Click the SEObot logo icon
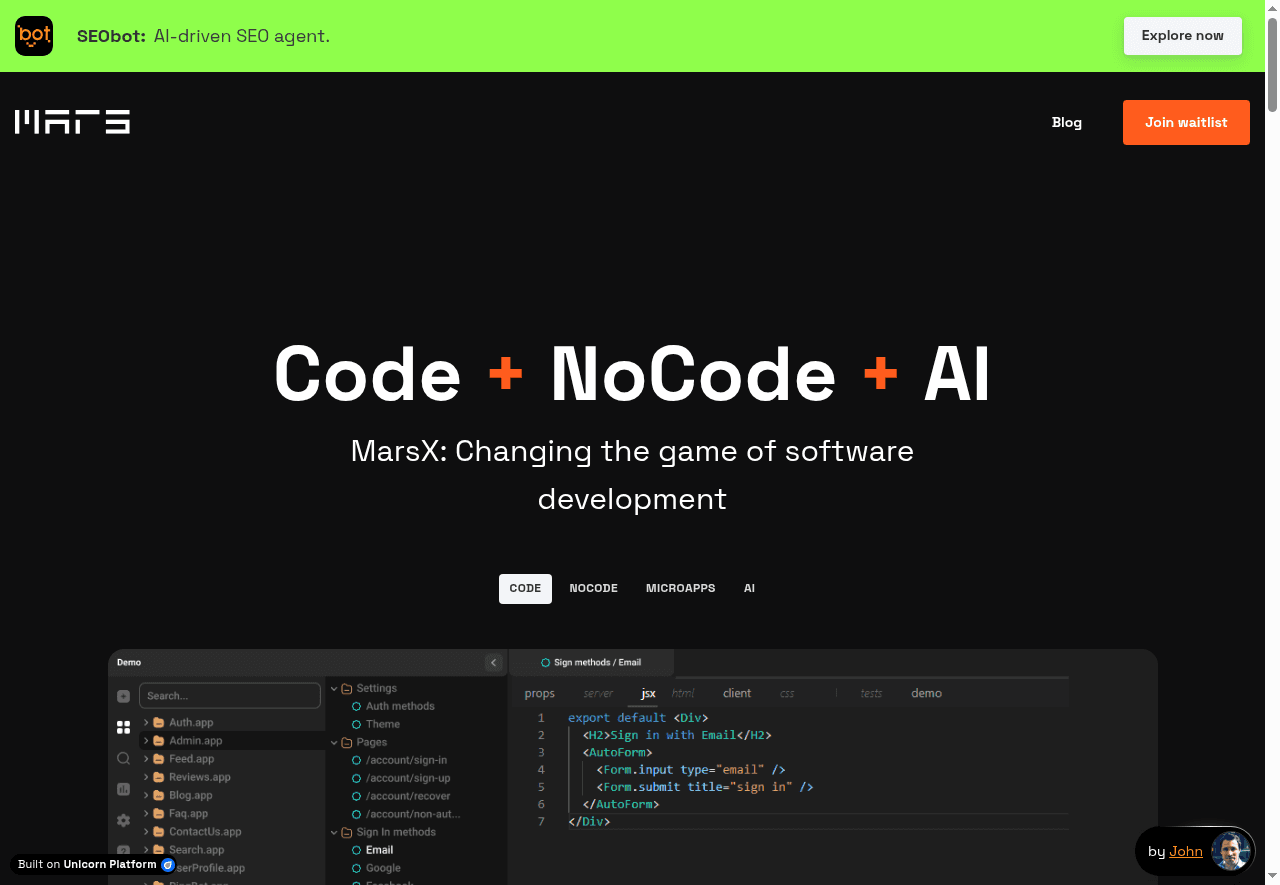The height and width of the screenshot is (885, 1280). point(34,36)
